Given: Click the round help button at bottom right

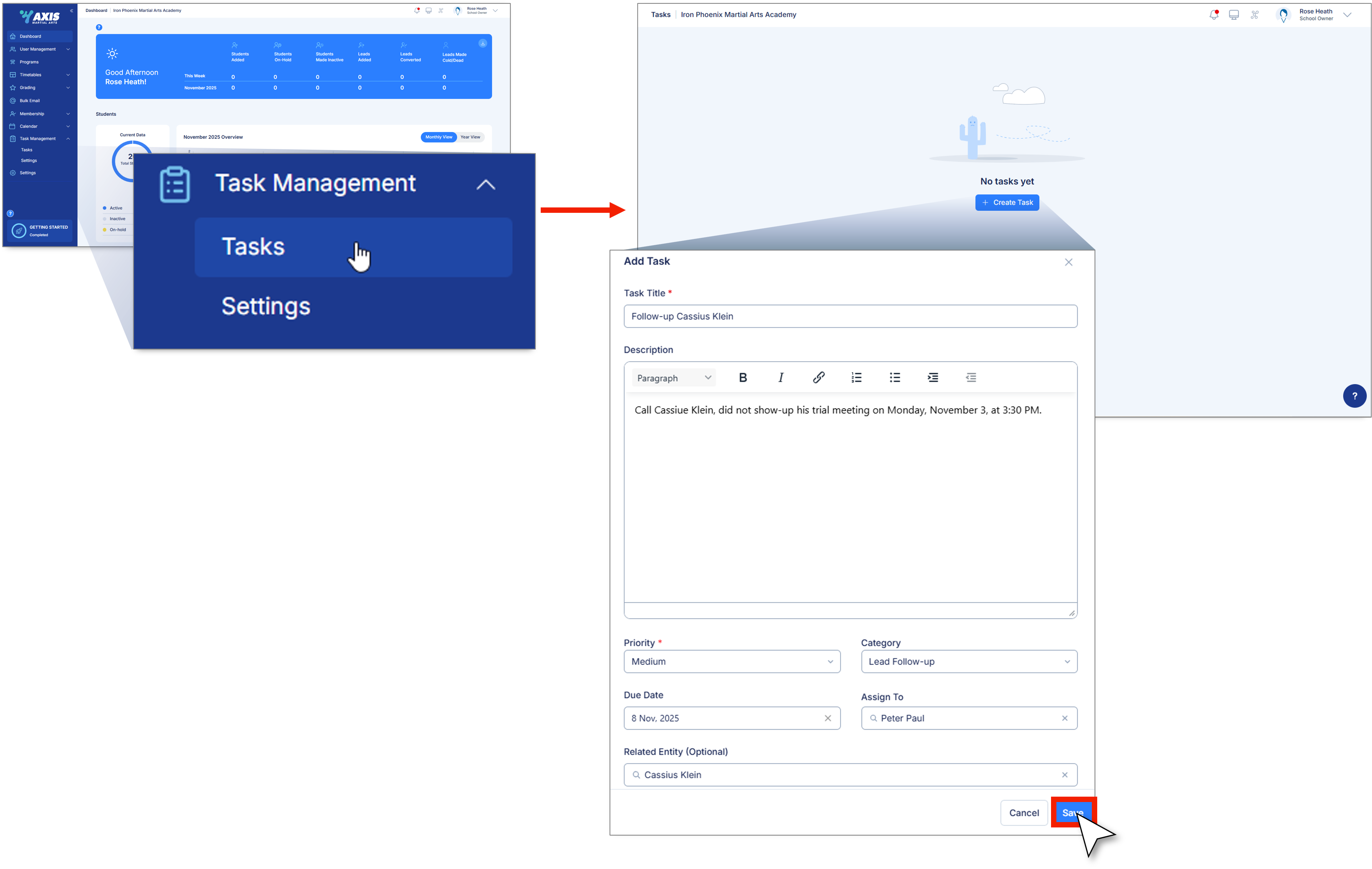Looking at the screenshot, I should [x=1354, y=396].
